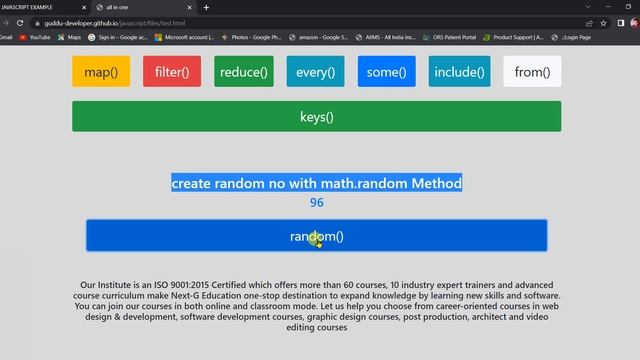Click the wide green keys() button
Screen dimensions: 640x360
(317, 116)
